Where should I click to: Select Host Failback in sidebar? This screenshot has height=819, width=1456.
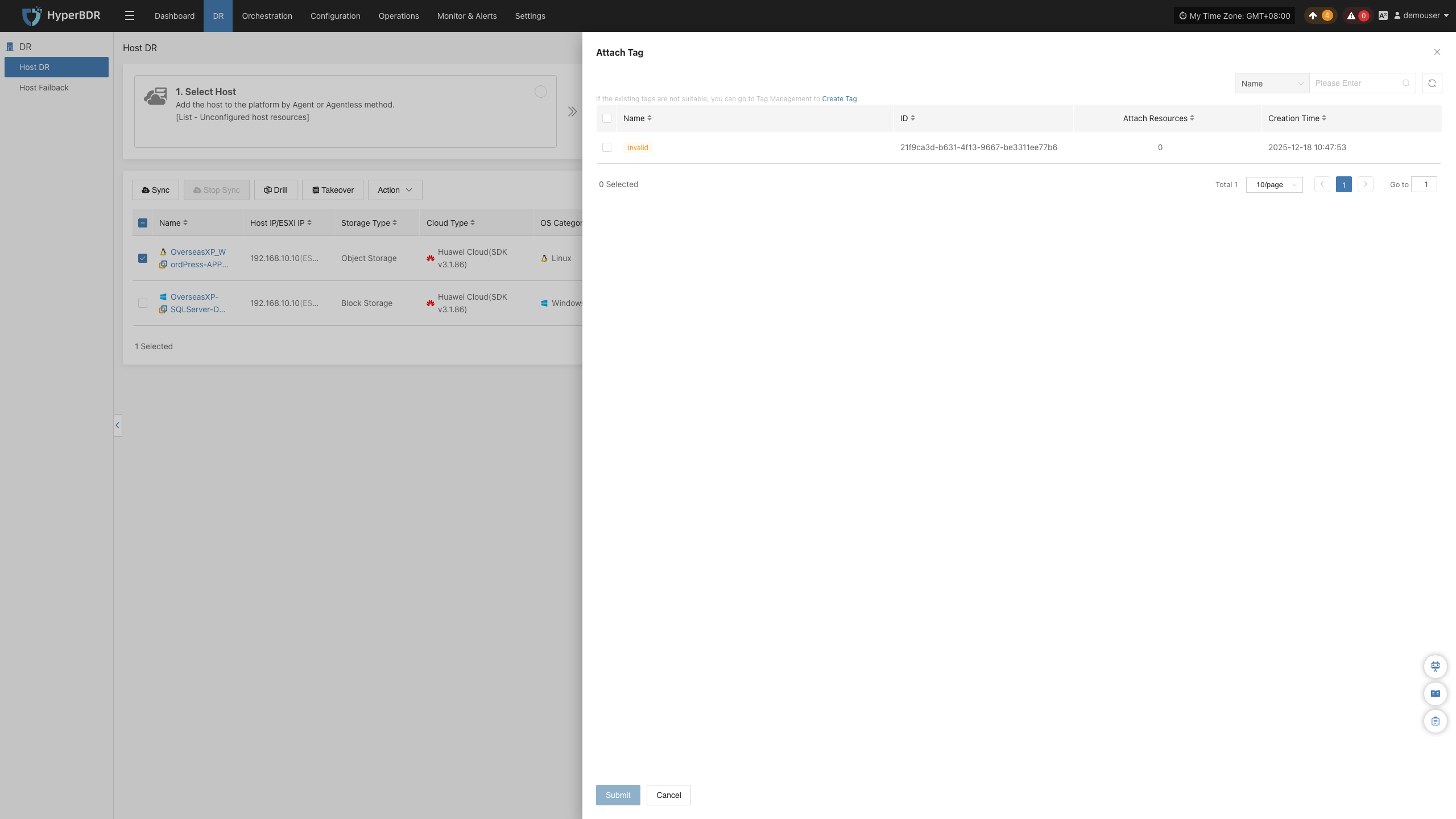coord(56,88)
